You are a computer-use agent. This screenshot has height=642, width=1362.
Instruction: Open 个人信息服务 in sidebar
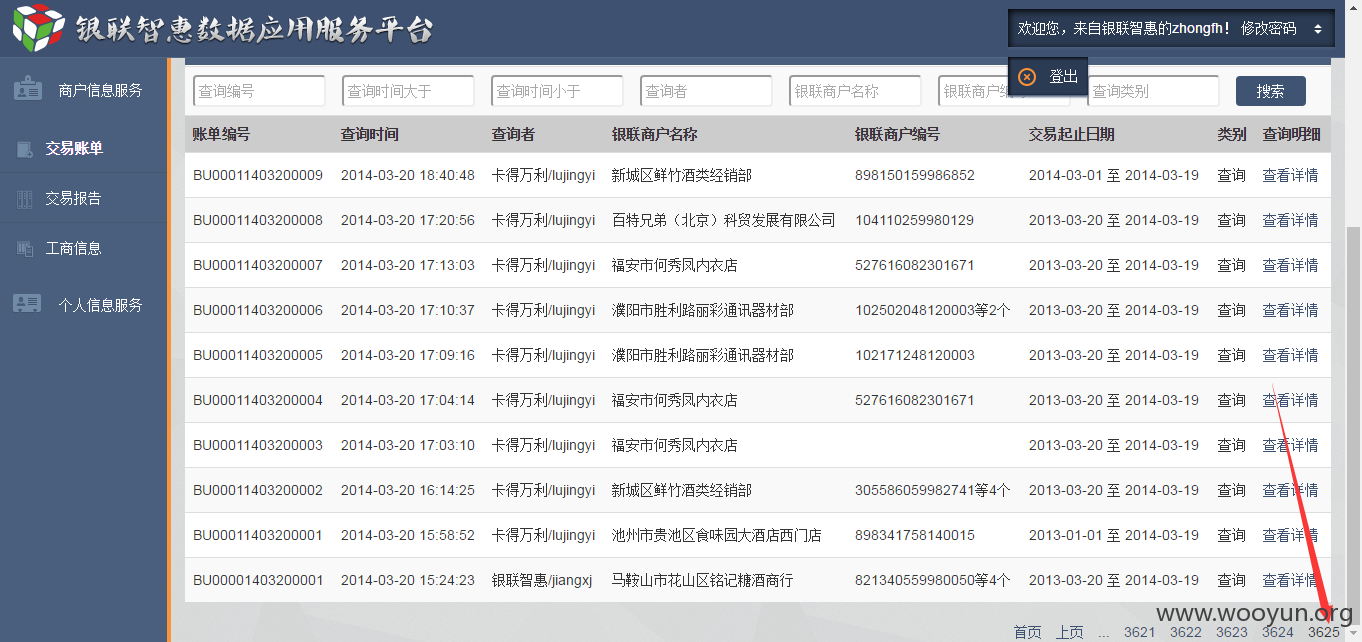(100, 305)
